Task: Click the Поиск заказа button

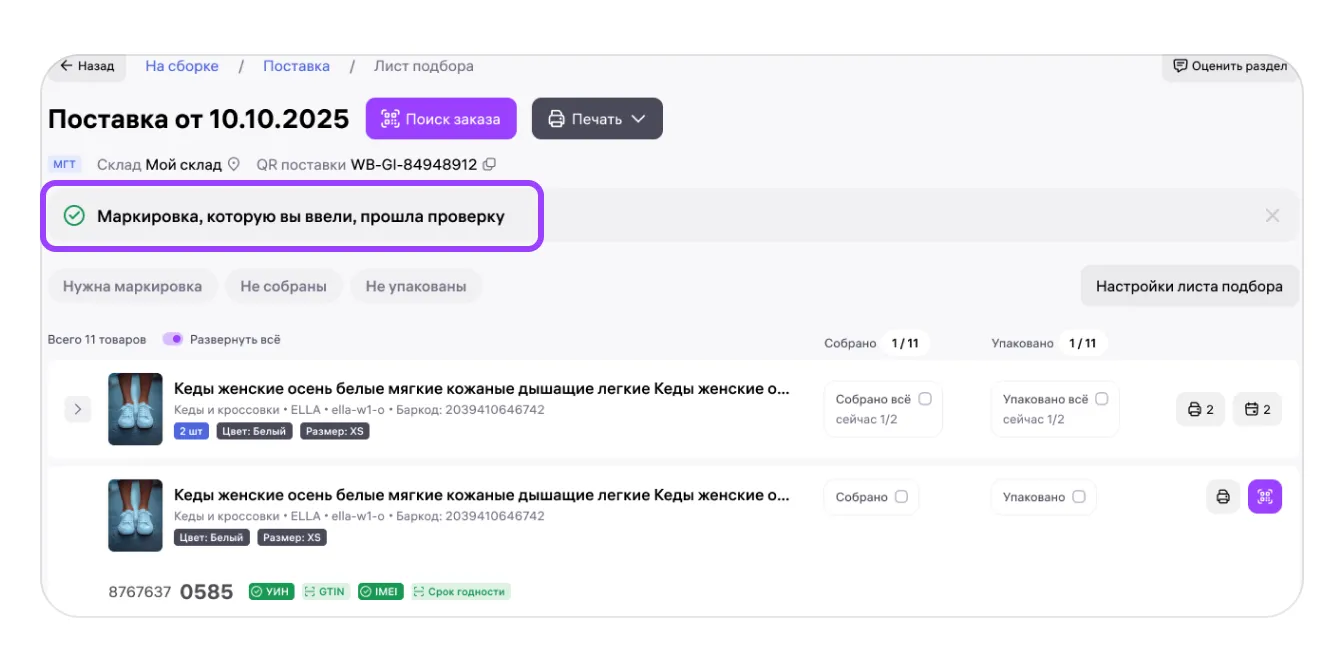Action: [x=440, y=119]
